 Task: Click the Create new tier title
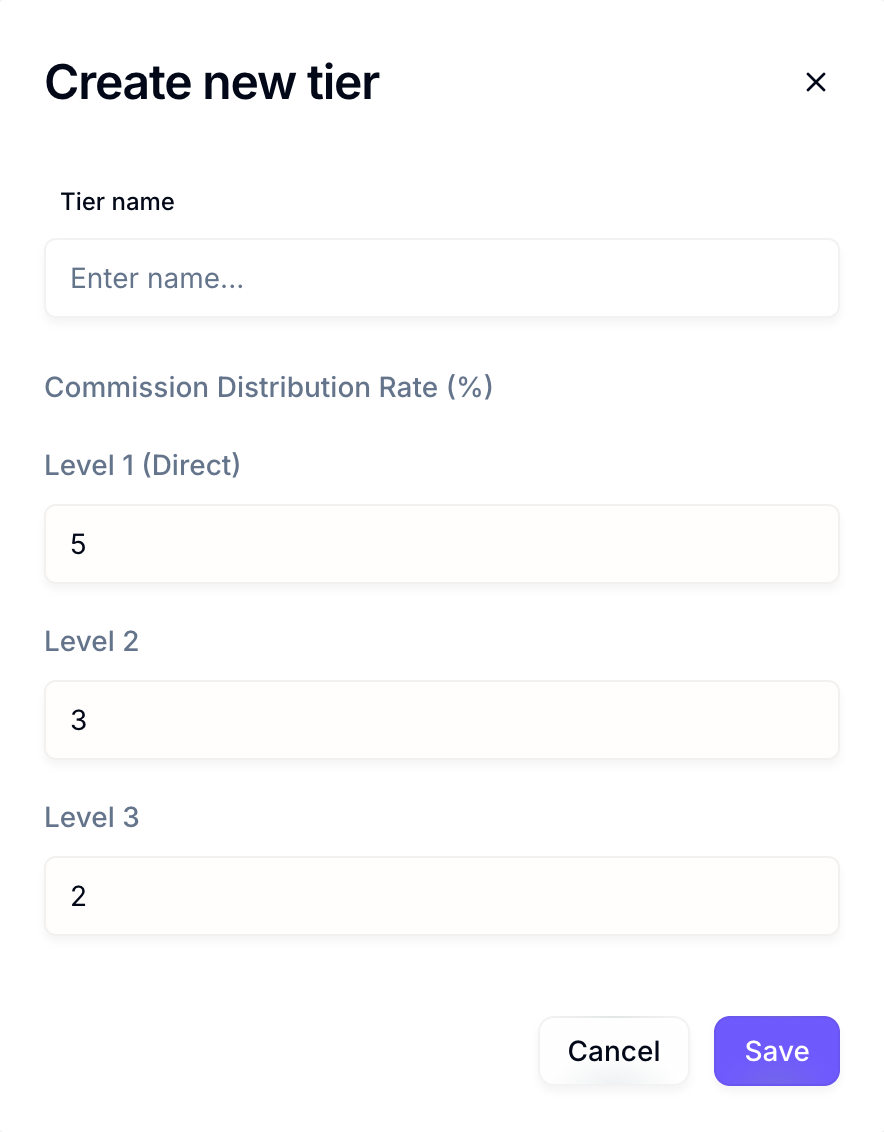212,82
